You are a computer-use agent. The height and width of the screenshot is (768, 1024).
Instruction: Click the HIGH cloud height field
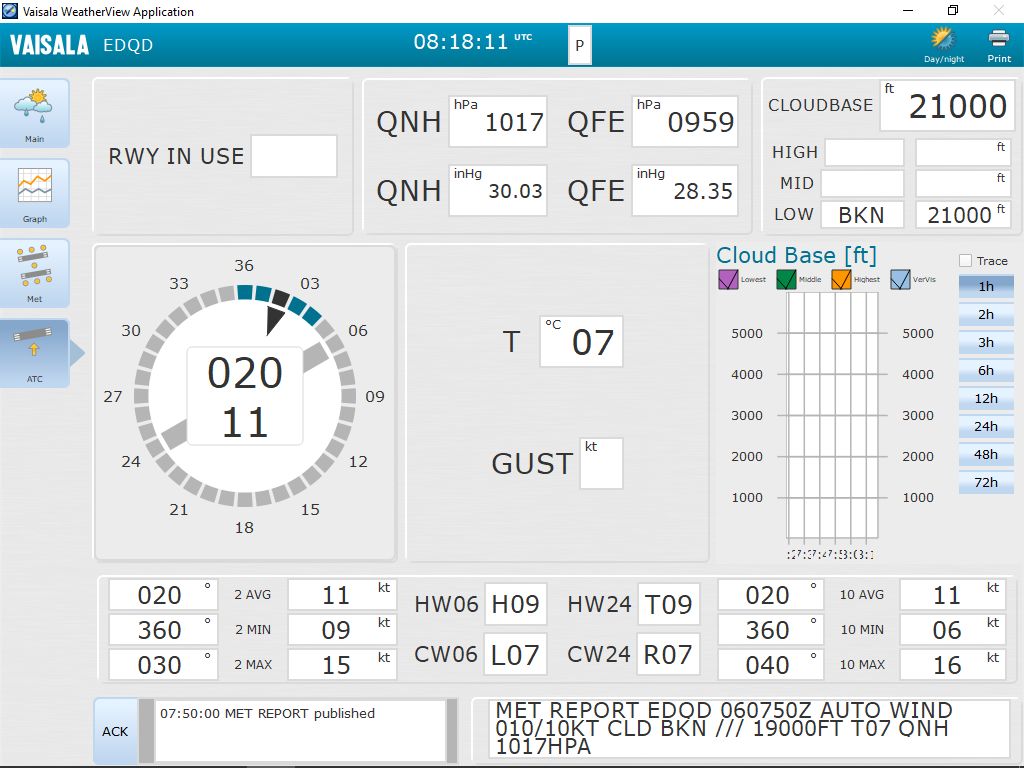tap(963, 152)
